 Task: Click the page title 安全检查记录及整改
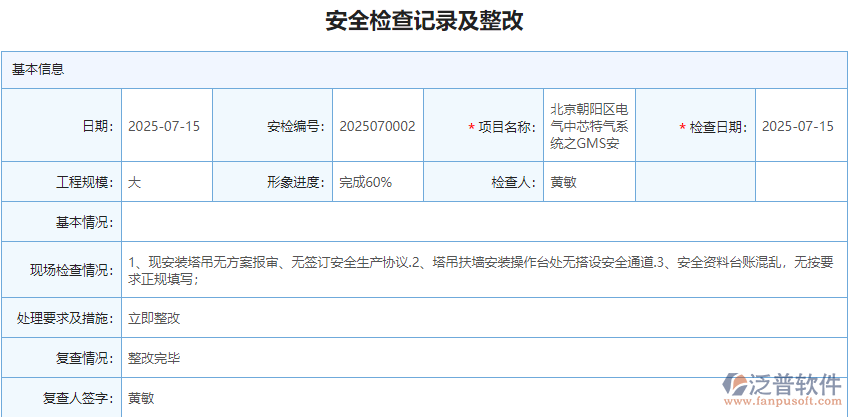(424, 21)
